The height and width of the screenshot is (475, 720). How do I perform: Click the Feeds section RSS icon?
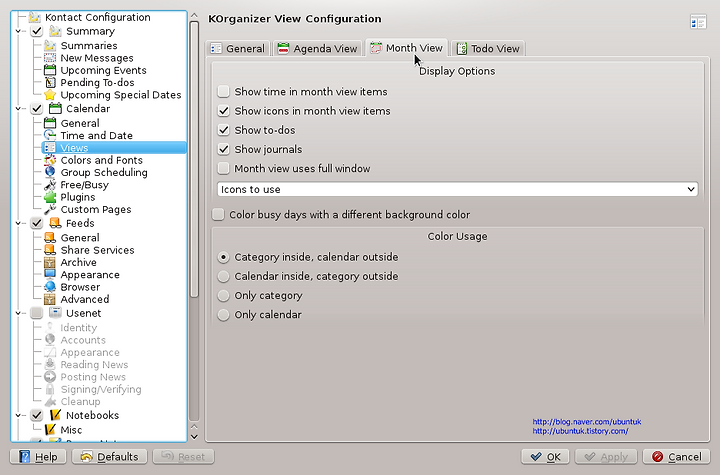click(55, 223)
